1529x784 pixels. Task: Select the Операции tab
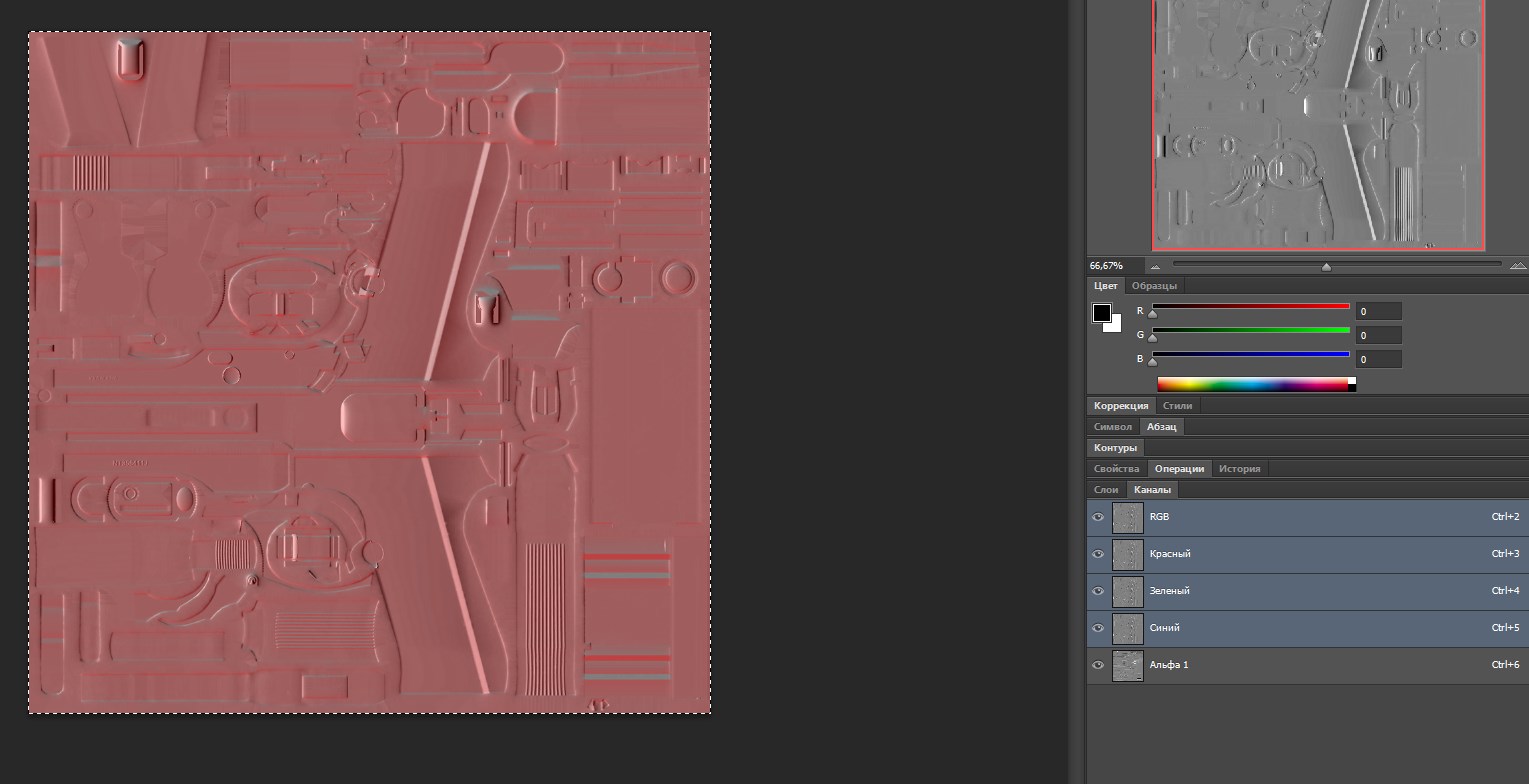point(1179,469)
